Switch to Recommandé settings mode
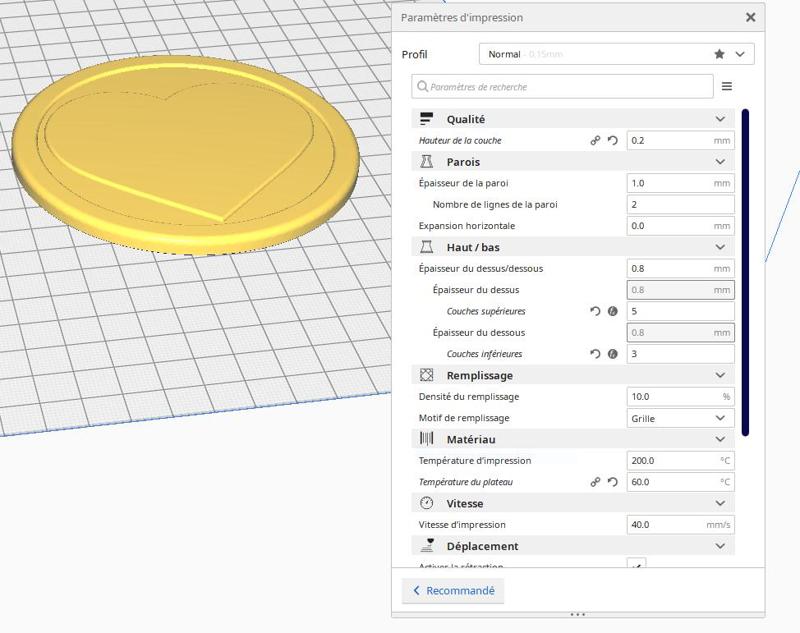 click(453, 591)
